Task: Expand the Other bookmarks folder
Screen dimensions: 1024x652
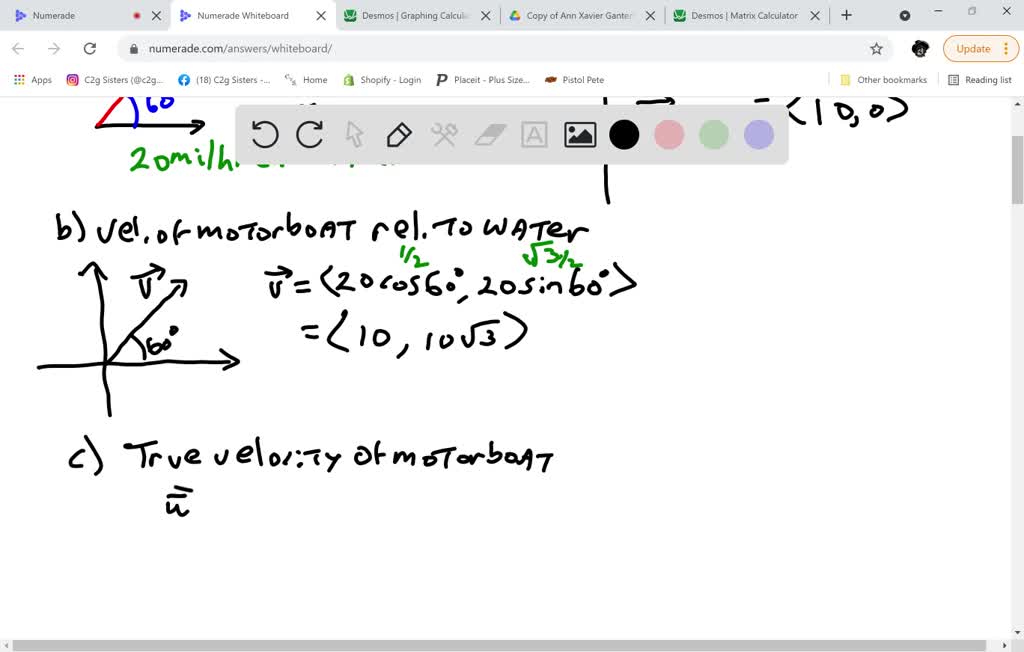Action: [883, 80]
